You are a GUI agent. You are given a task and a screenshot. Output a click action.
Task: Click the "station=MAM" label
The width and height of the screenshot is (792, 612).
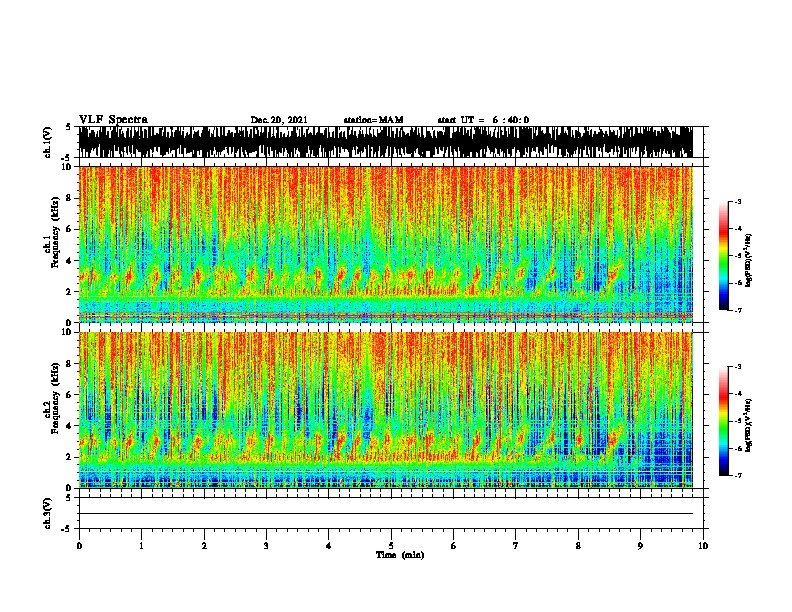click(373, 120)
